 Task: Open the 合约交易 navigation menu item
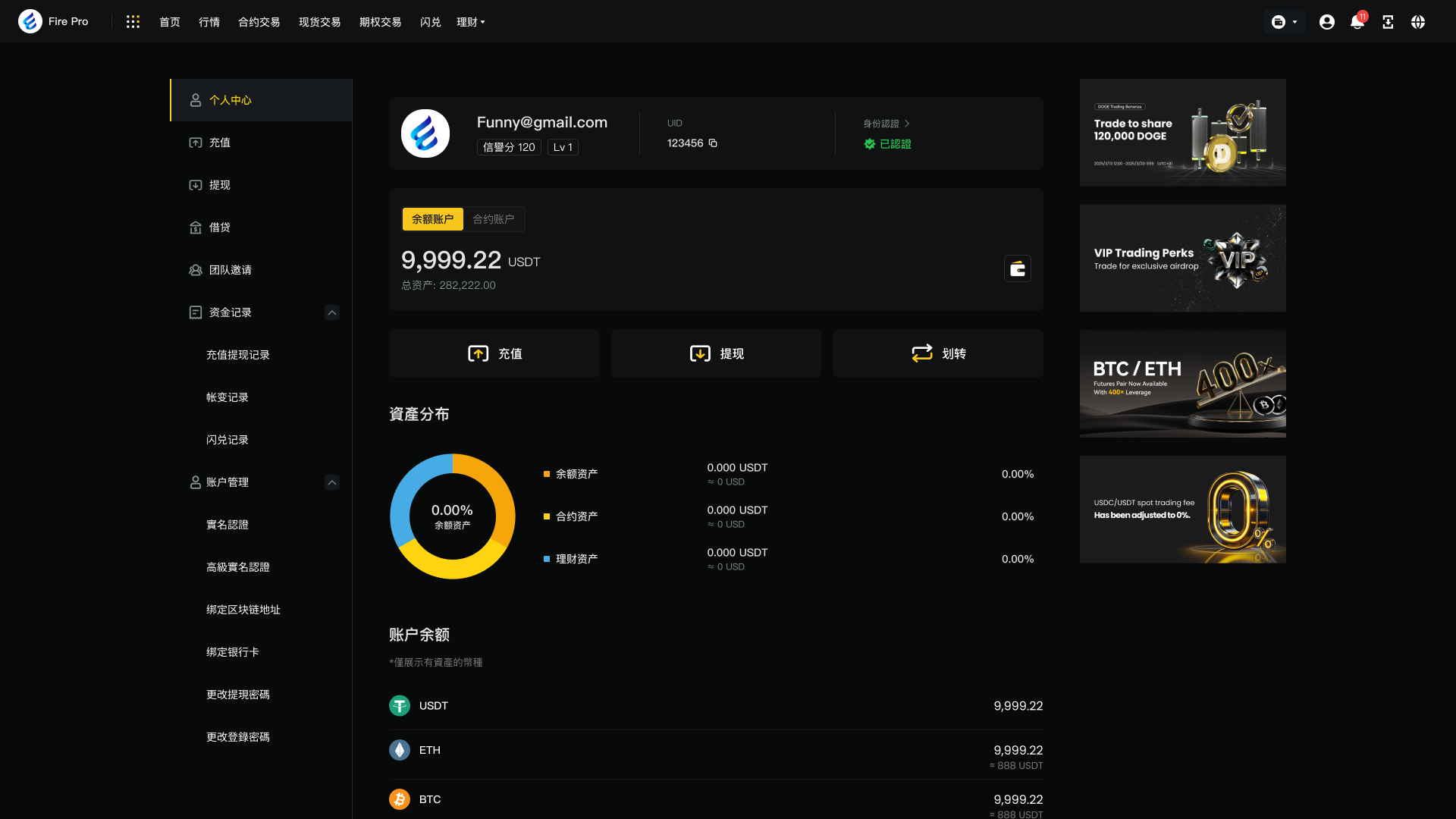click(259, 22)
